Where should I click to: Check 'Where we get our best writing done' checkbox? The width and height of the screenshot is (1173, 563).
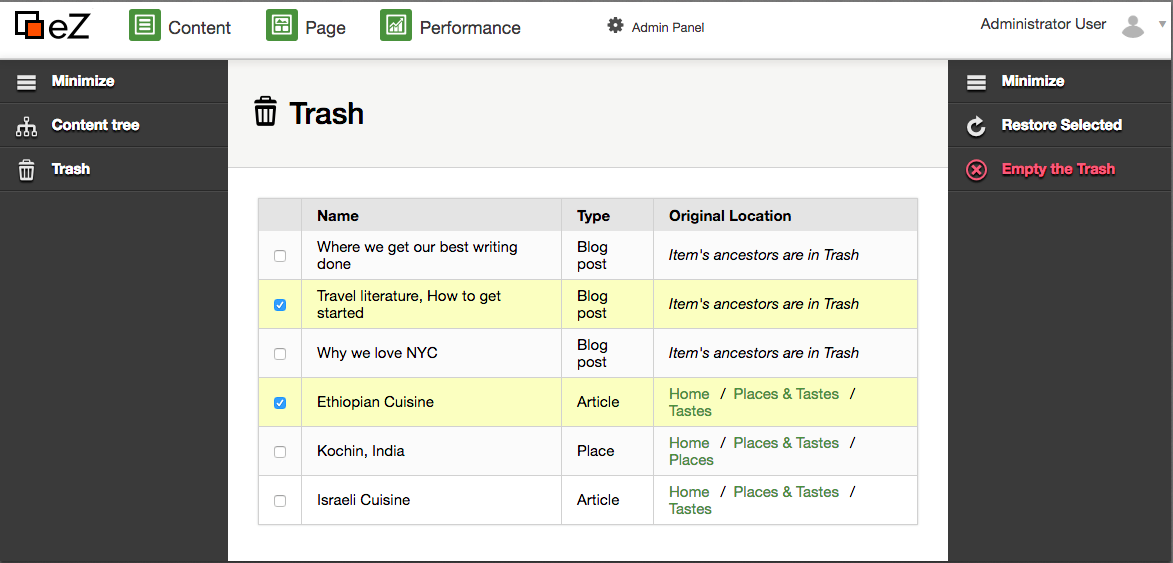click(x=280, y=256)
